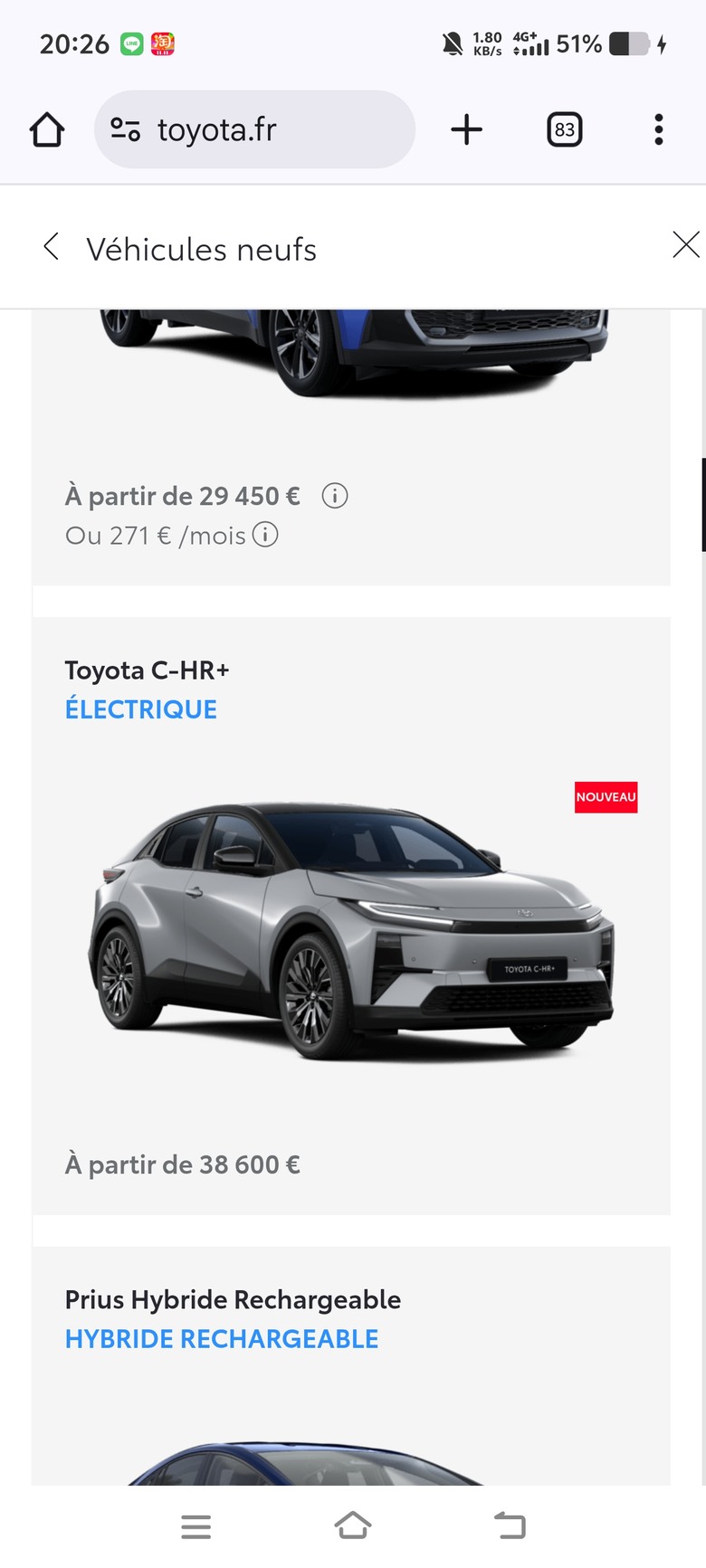Screen dimensions: 706x1568
Task: Select the ÉLECTRIQUE label under C-HR+
Action: (x=141, y=709)
